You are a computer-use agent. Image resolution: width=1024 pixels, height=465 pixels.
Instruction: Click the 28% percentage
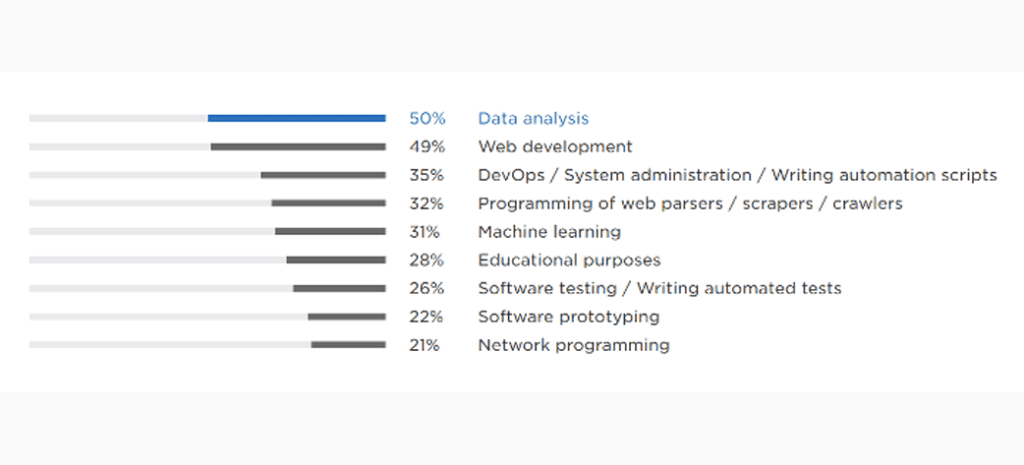tap(427, 260)
